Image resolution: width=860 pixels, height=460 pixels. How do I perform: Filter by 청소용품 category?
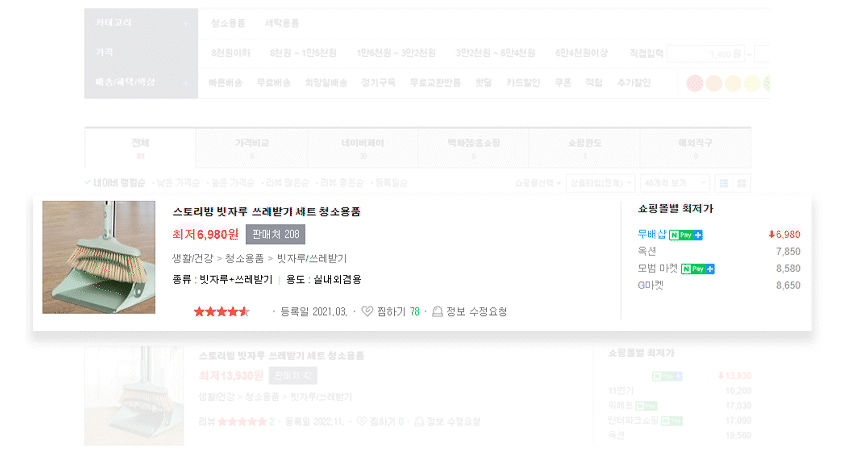tap(228, 23)
